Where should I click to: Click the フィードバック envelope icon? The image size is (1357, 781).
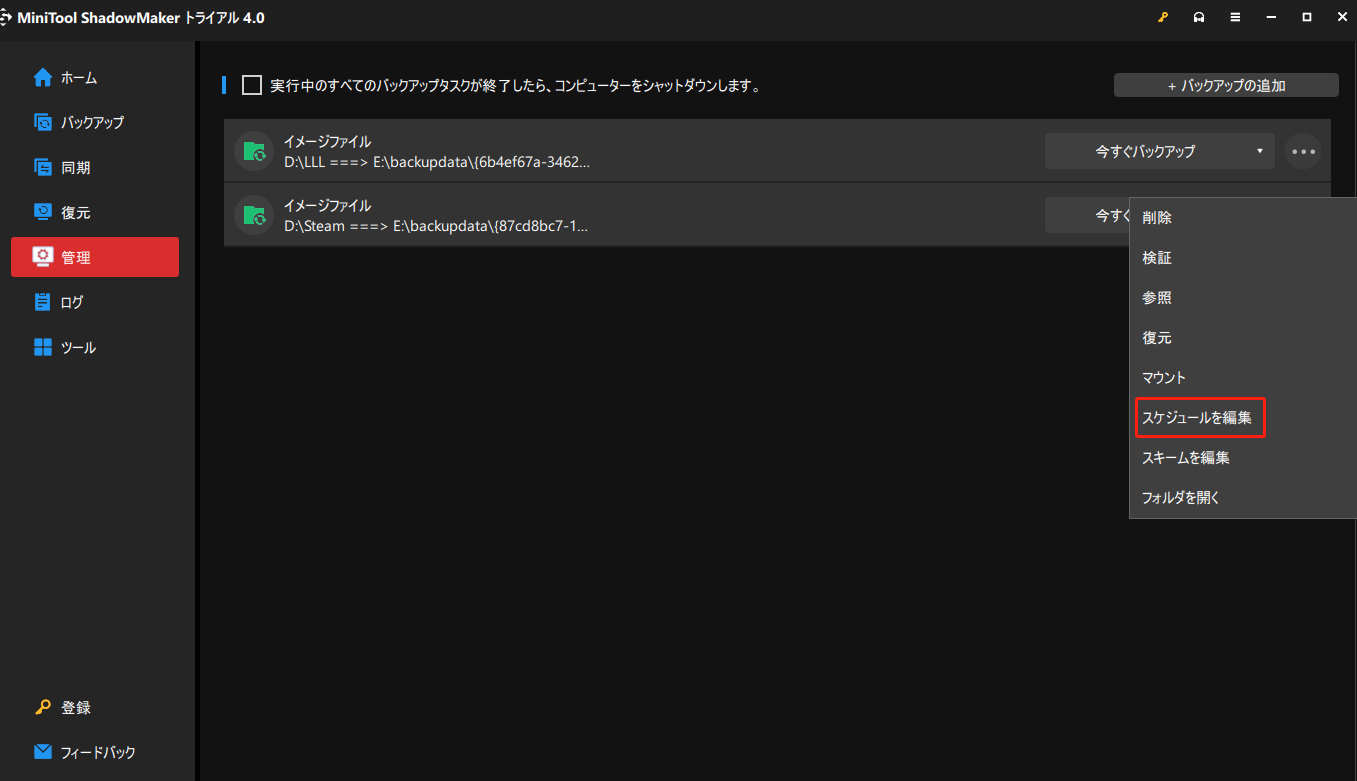(42, 752)
